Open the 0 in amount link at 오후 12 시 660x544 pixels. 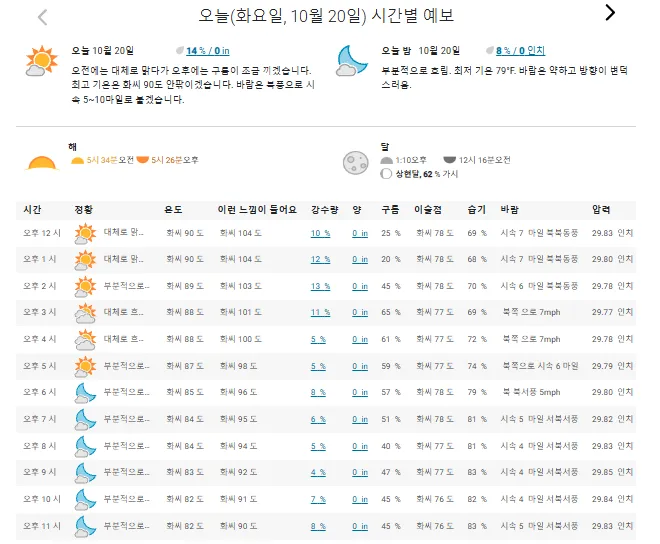click(x=360, y=234)
